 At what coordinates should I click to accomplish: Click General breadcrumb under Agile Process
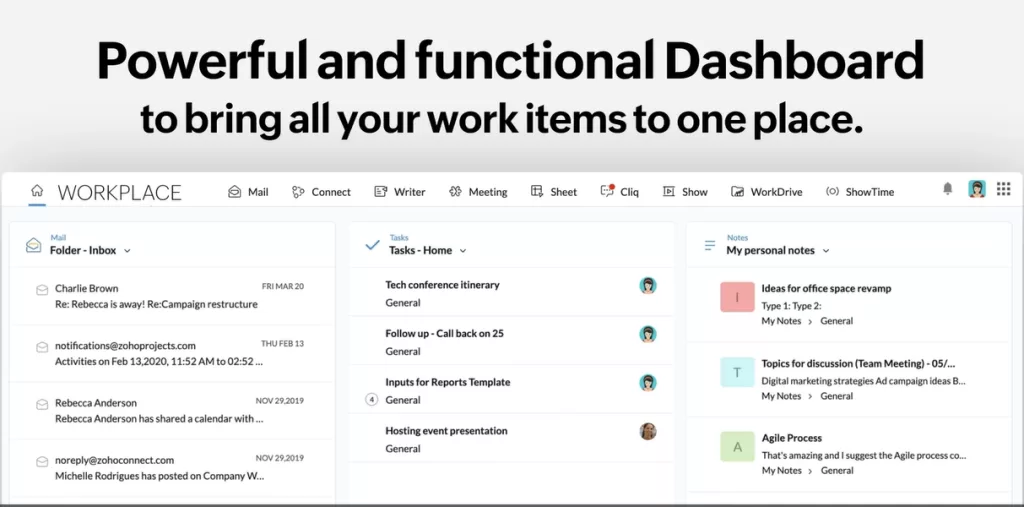837,470
